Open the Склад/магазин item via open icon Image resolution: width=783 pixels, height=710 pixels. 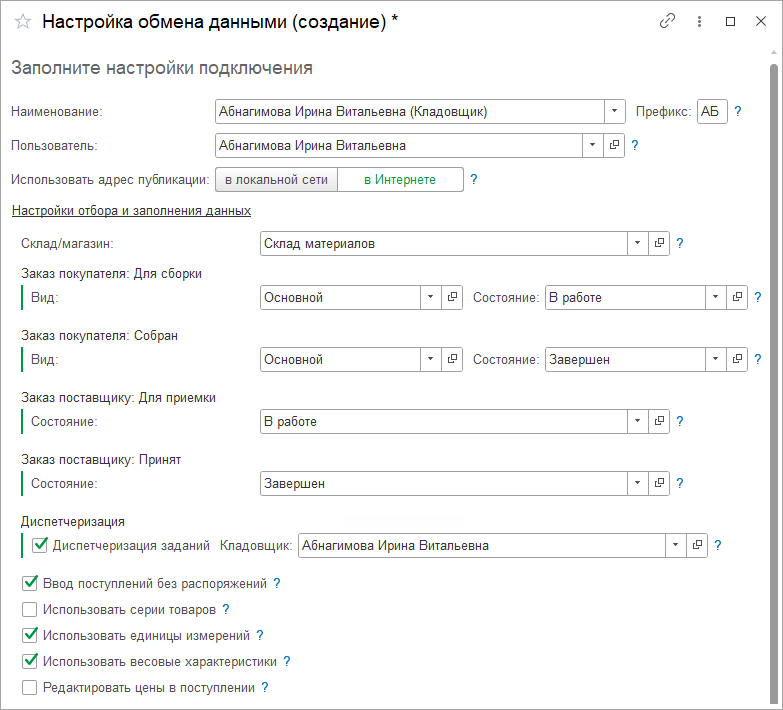tap(660, 243)
